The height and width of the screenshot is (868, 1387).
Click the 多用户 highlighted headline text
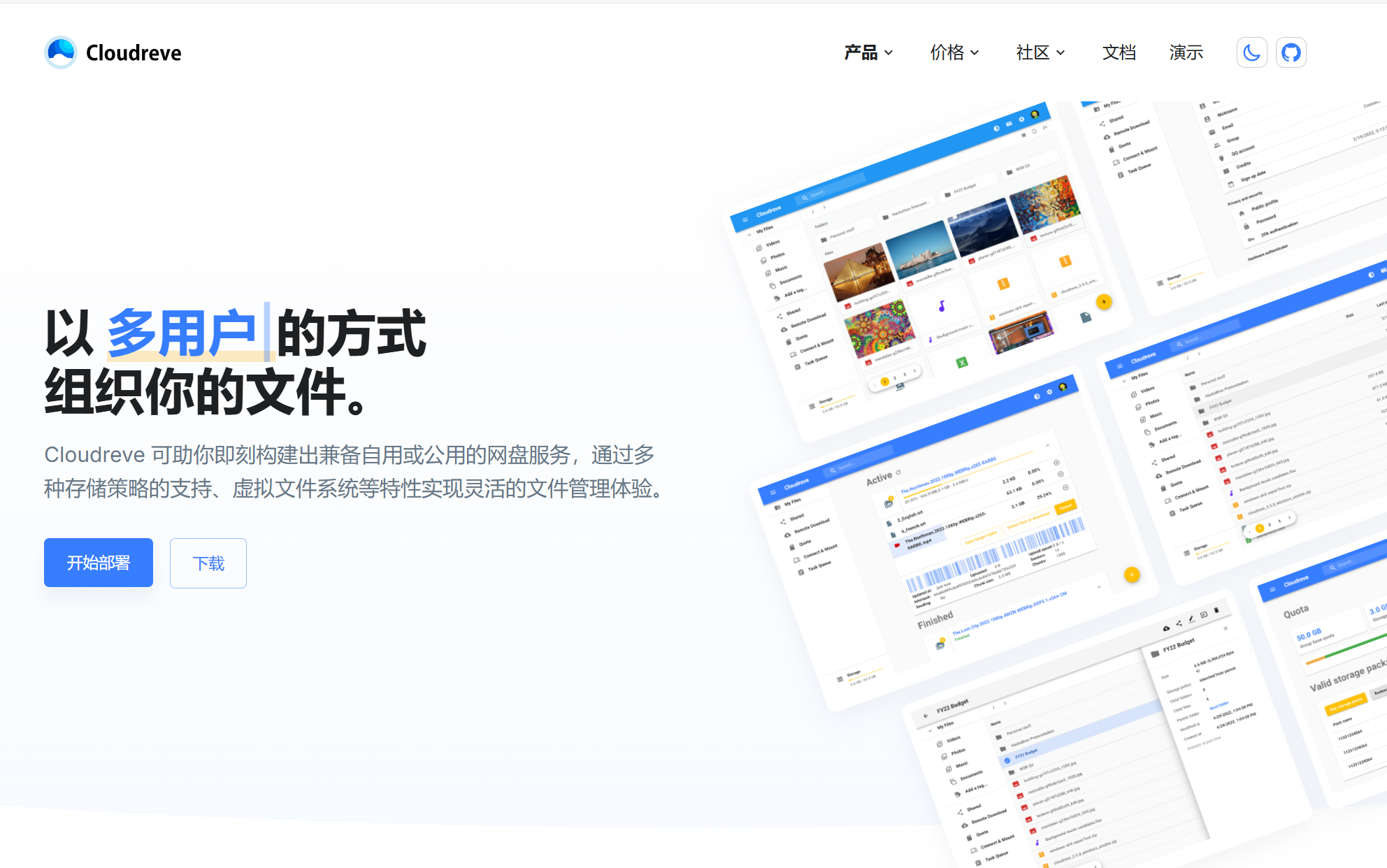[x=182, y=333]
